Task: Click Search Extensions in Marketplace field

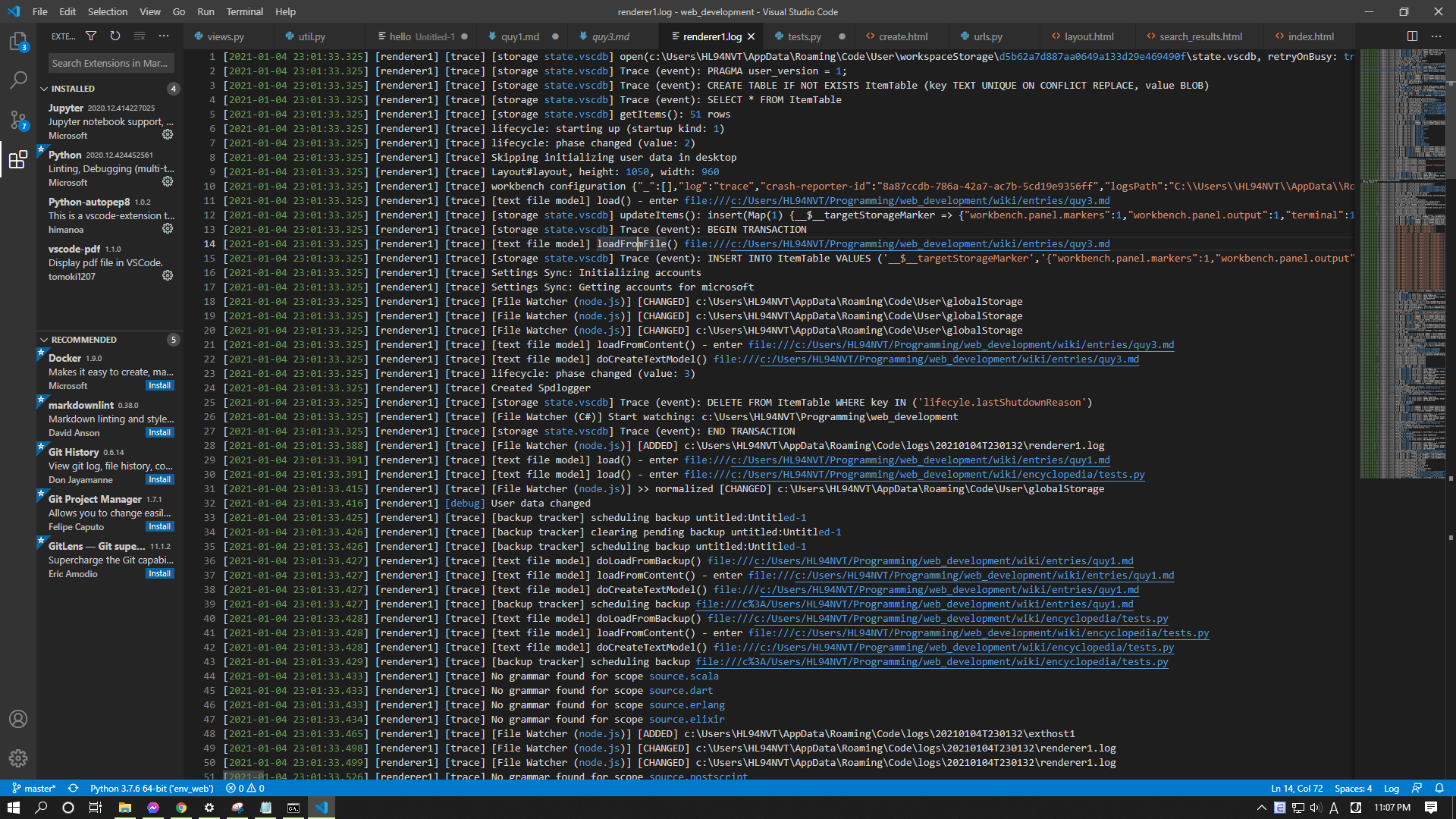Action: (x=111, y=63)
